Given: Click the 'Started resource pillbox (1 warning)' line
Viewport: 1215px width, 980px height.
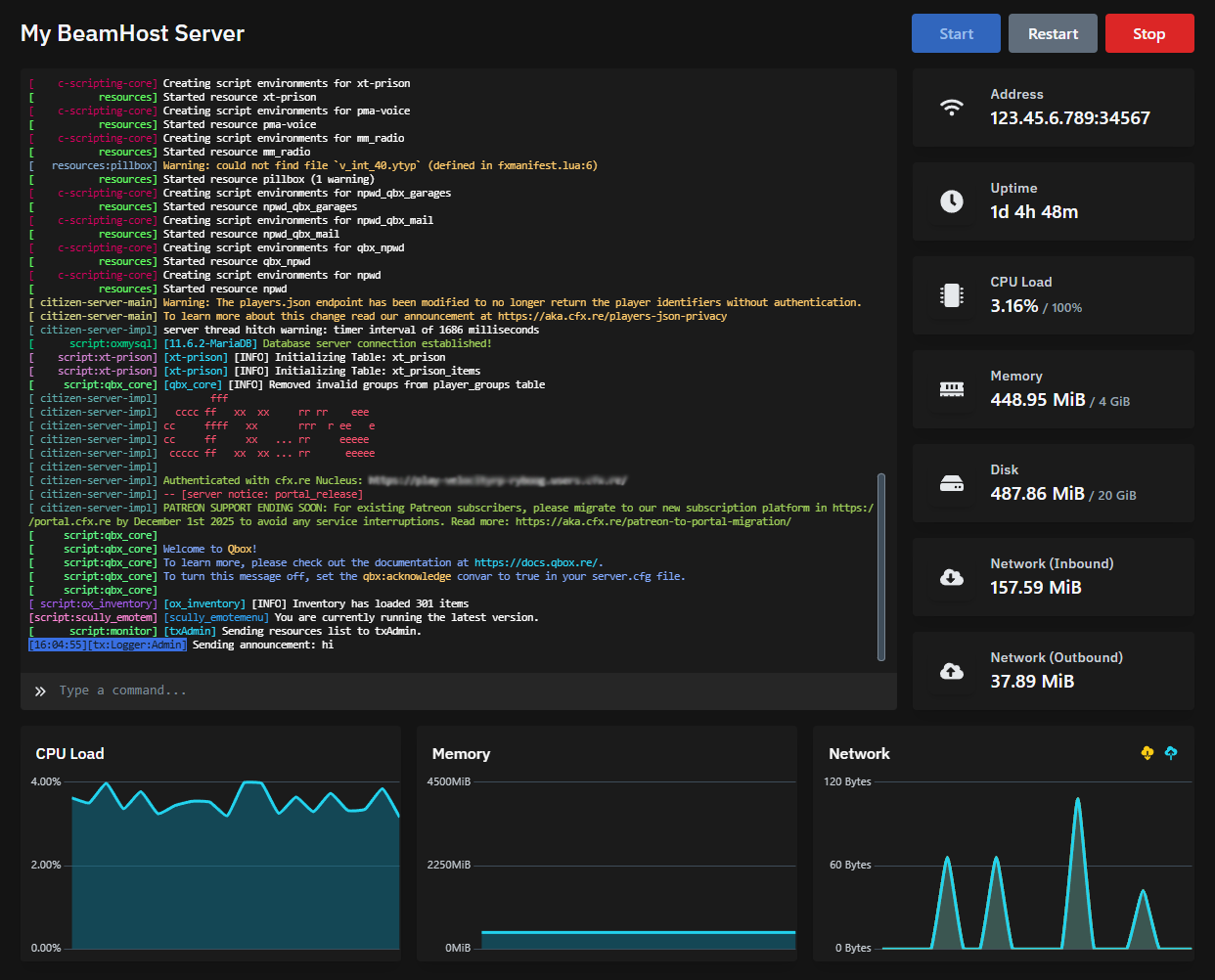Looking at the screenshot, I should click(x=269, y=179).
